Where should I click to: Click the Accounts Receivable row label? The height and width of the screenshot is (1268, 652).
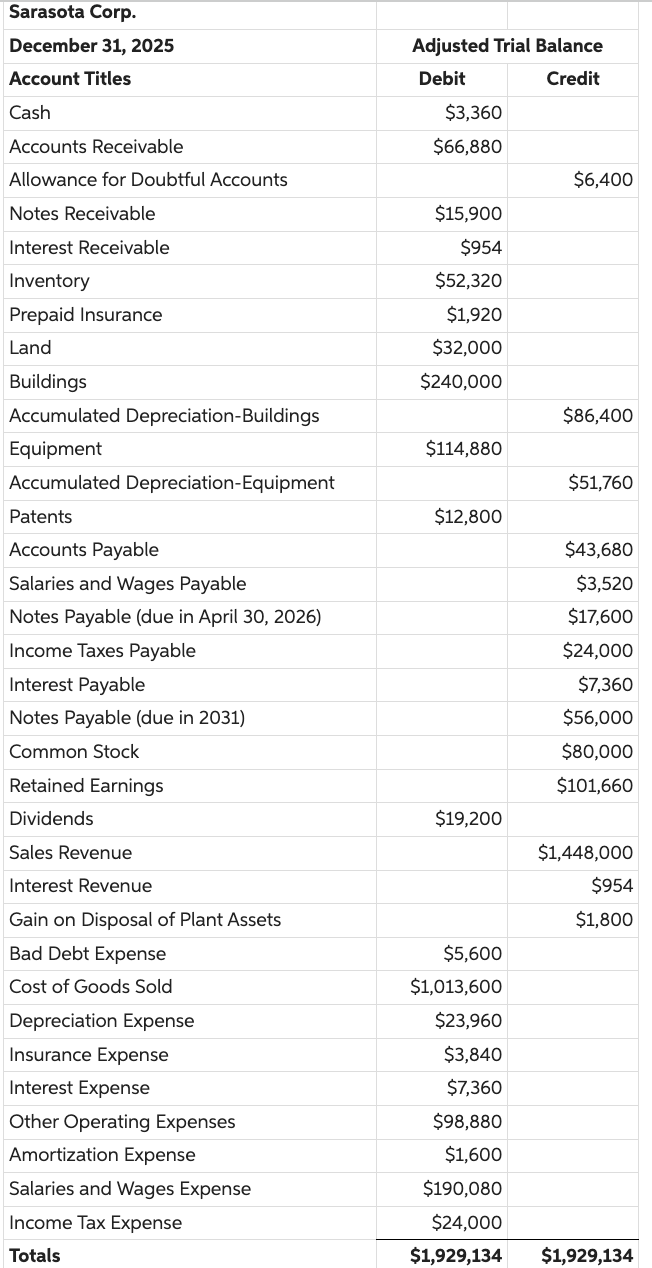(96, 147)
